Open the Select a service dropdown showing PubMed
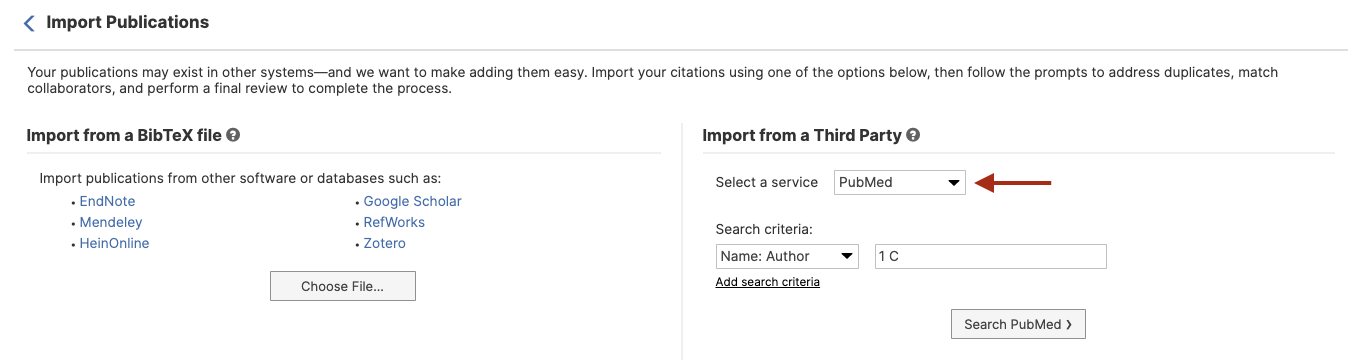The height and width of the screenshot is (360, 1361). click(x=900, y=182)
